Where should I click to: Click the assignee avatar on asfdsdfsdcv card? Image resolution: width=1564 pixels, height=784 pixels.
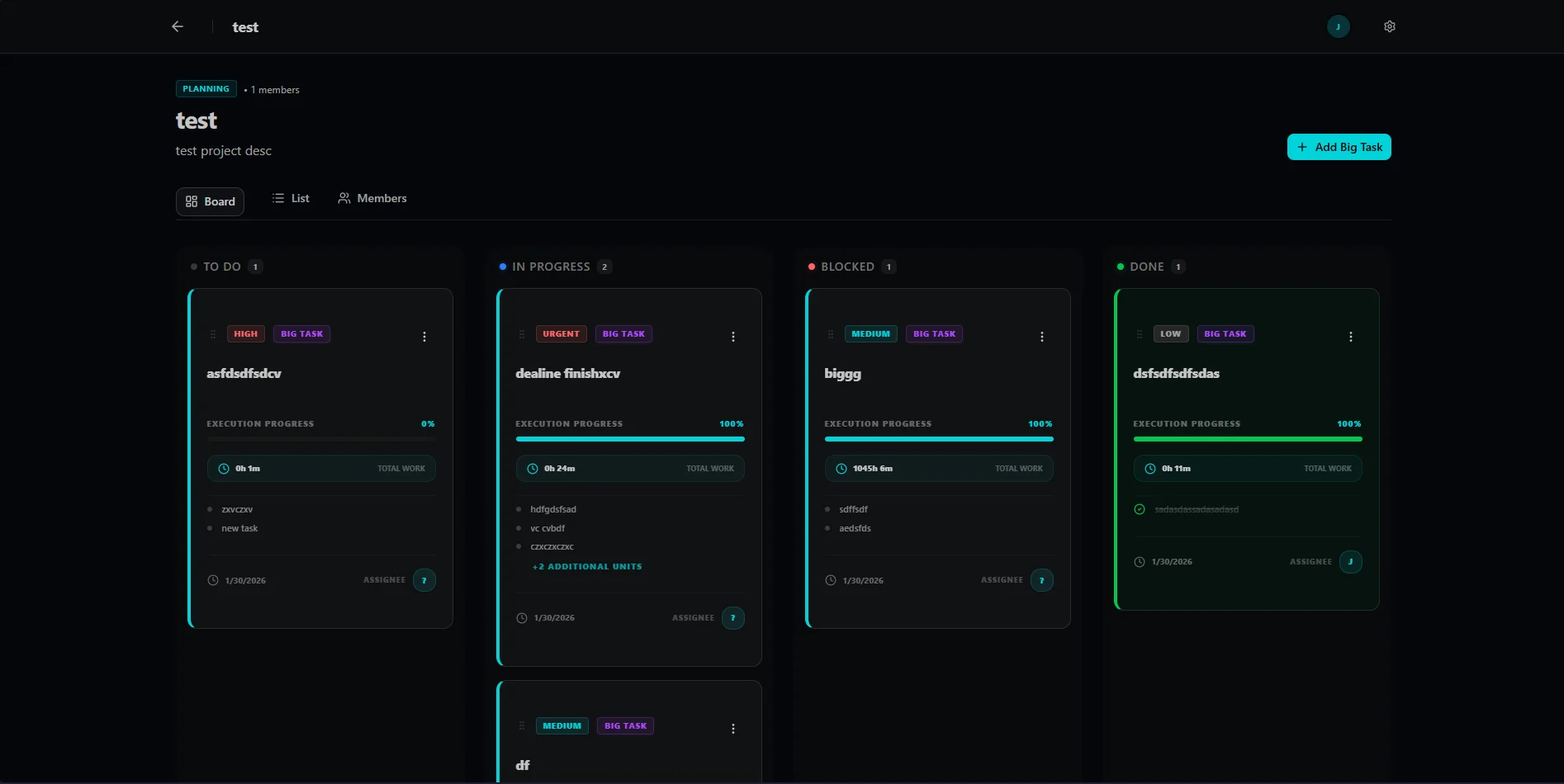[424, 580]
